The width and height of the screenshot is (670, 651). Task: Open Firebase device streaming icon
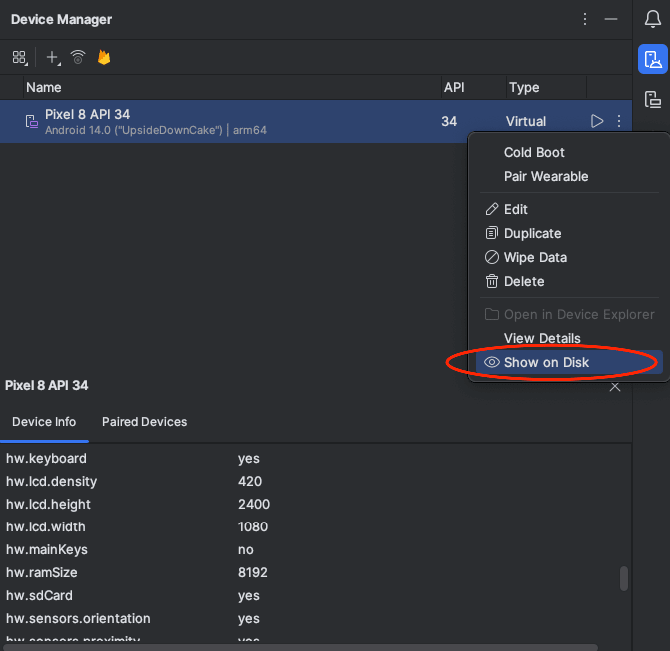104,57
